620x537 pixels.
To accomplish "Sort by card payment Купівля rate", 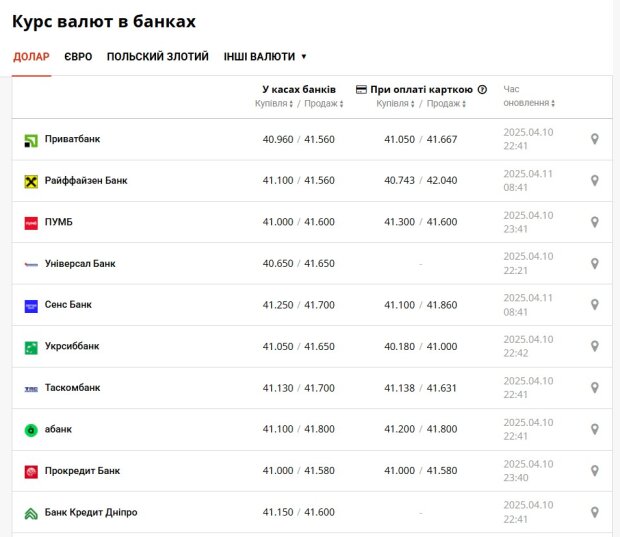I will (x=395, y=104).
